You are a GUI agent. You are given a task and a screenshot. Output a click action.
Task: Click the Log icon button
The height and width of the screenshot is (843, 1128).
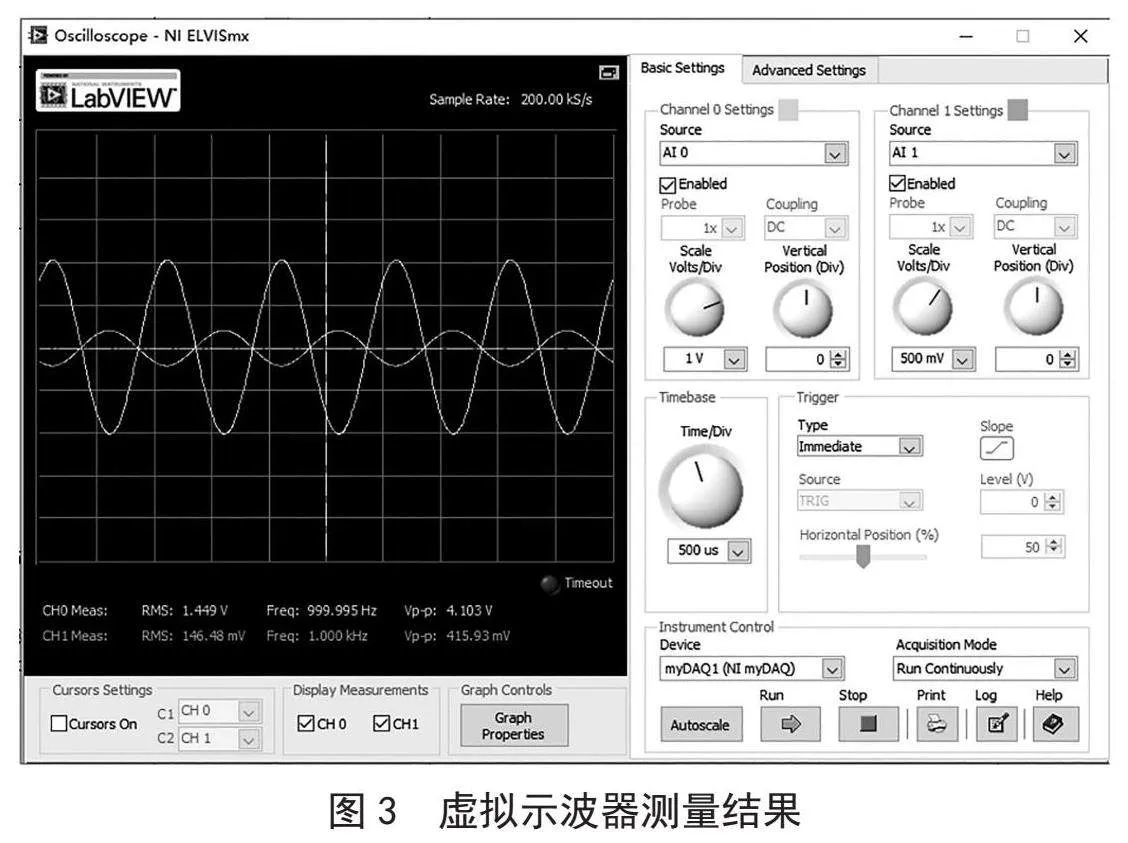(x=996, y=724)
